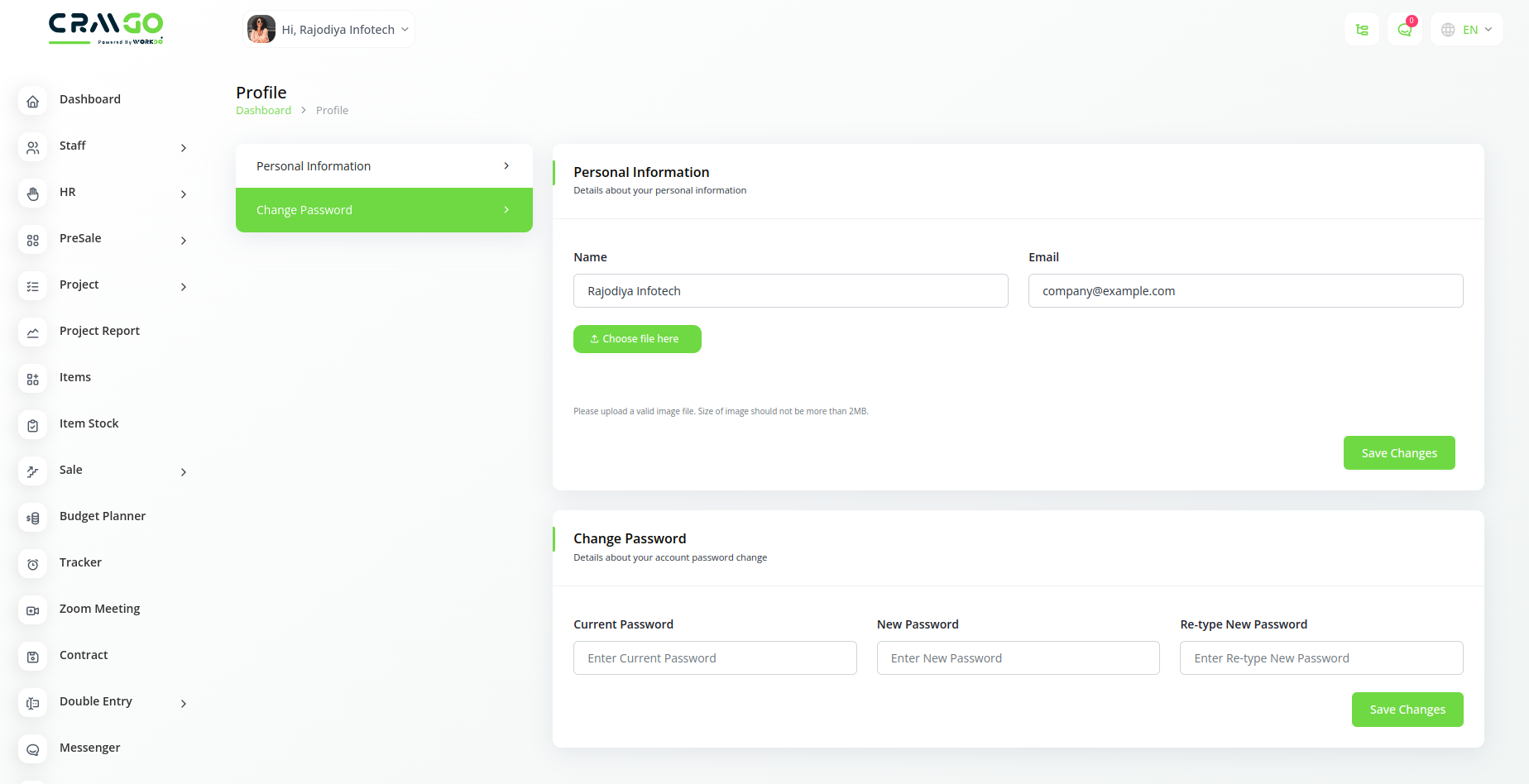Screen dimensions: 1529x784
Task: Click the Project Report chart icon
Action: tap(33, 332)
